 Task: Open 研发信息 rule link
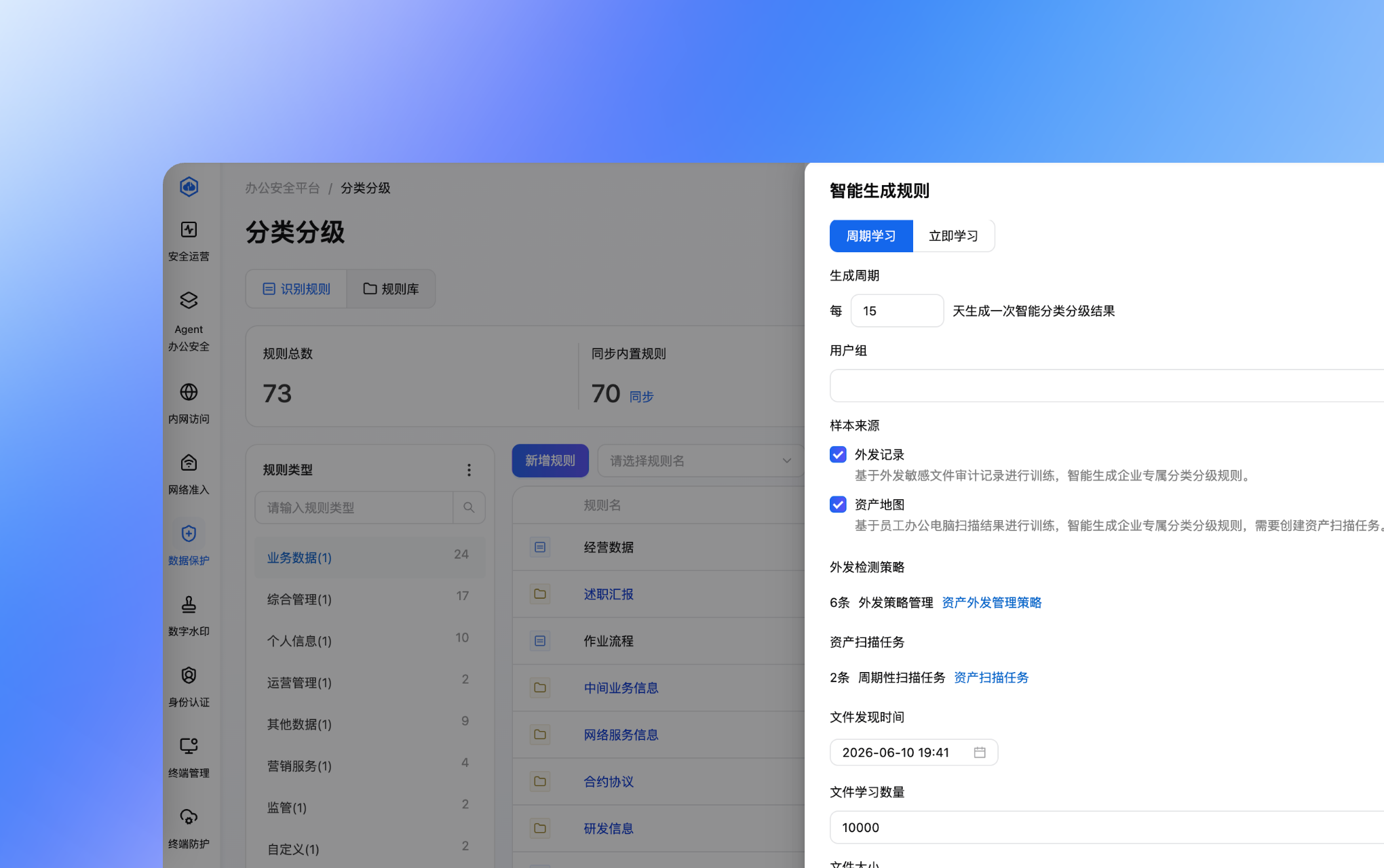pyautogui.click(x=609, y=828)
